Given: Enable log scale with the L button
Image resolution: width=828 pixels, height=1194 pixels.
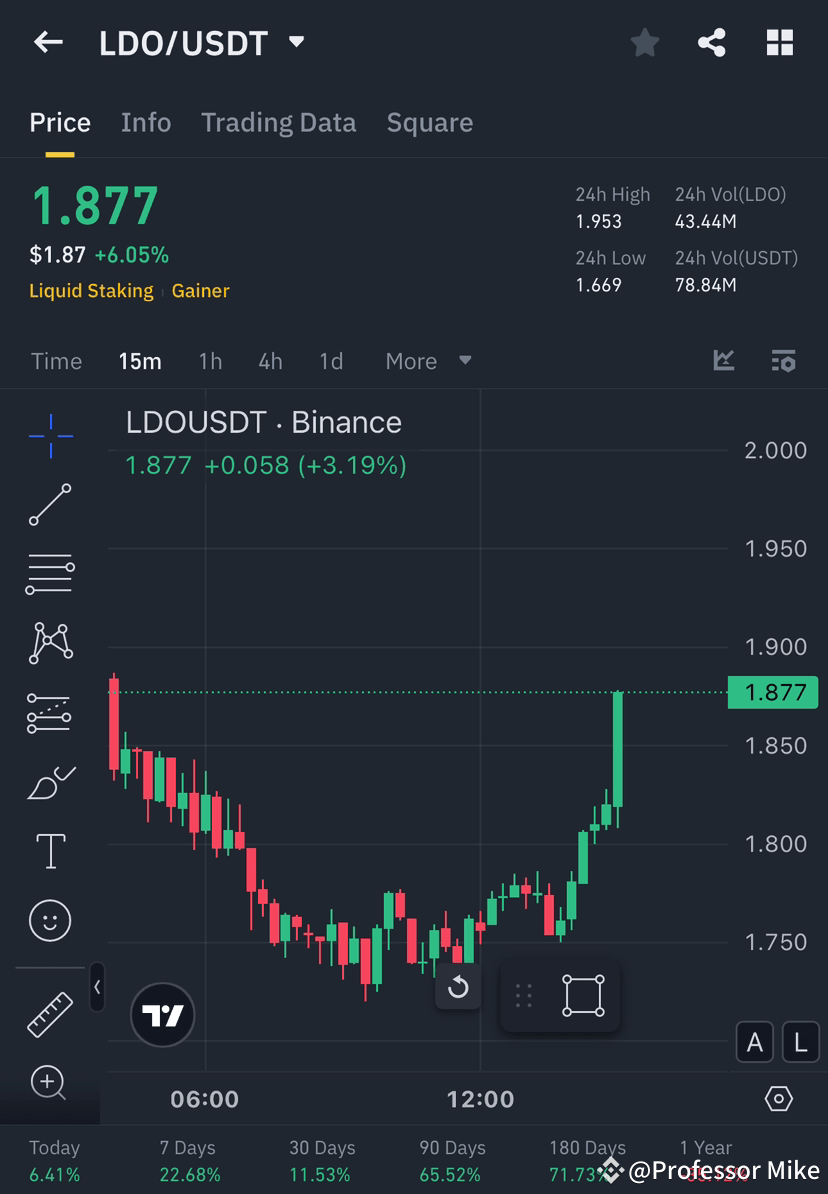Looking at the screenshot, I should click(x=800, y=1042).
